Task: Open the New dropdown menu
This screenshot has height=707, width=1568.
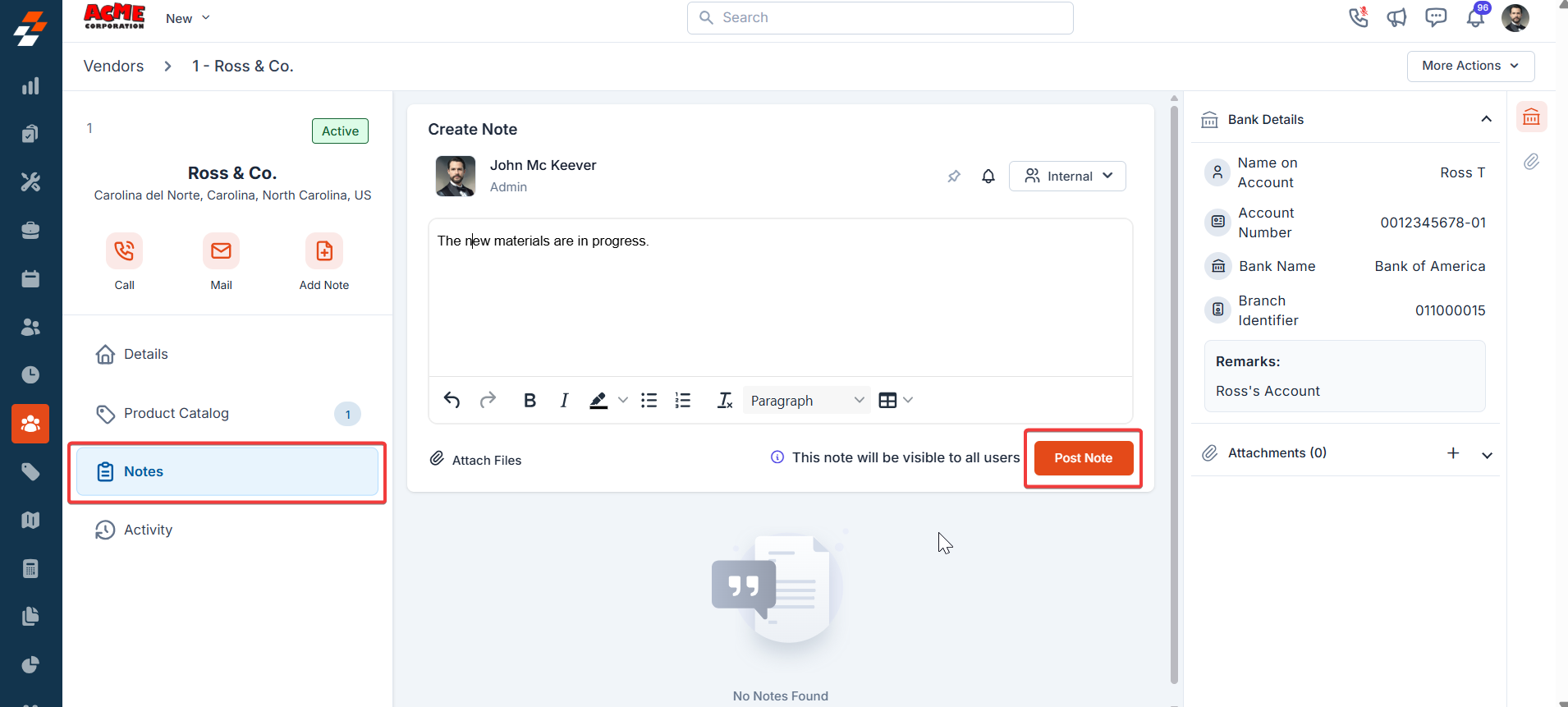Action: [188, 18]
